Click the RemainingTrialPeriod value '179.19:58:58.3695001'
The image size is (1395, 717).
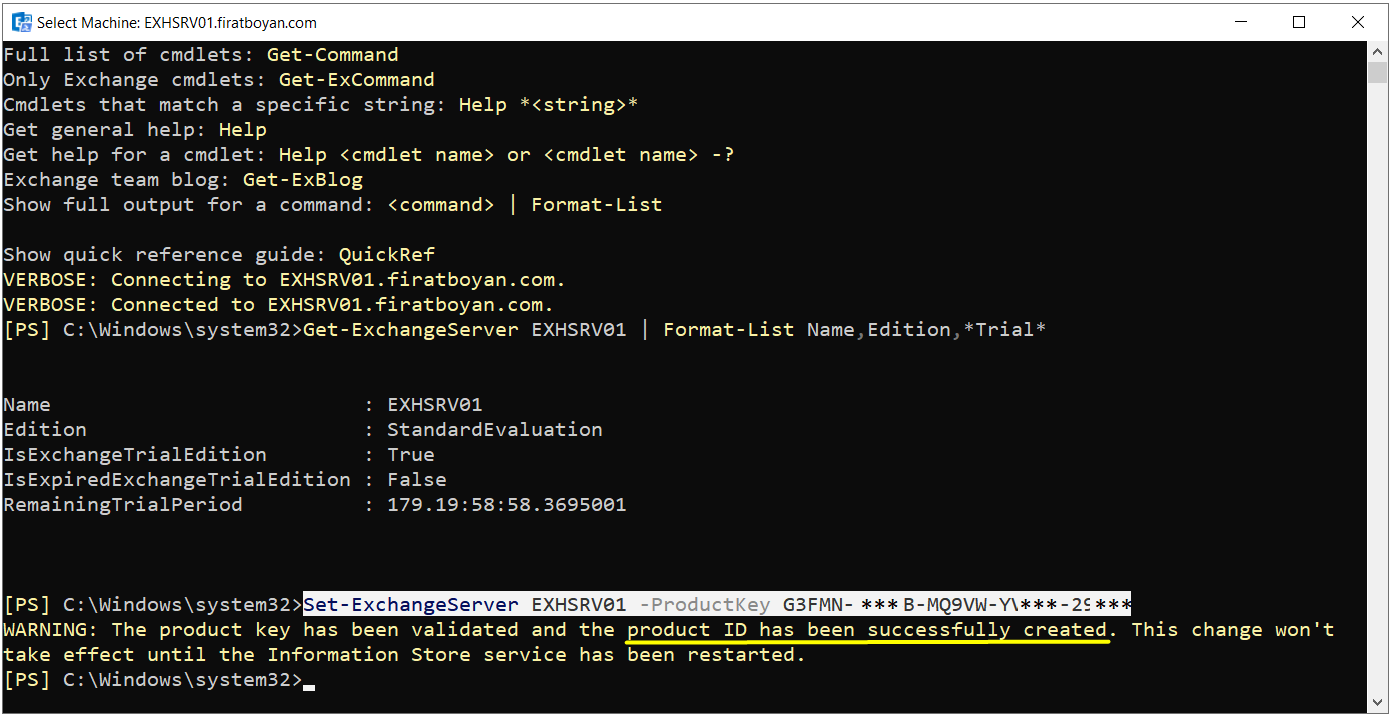pos(507,505)
